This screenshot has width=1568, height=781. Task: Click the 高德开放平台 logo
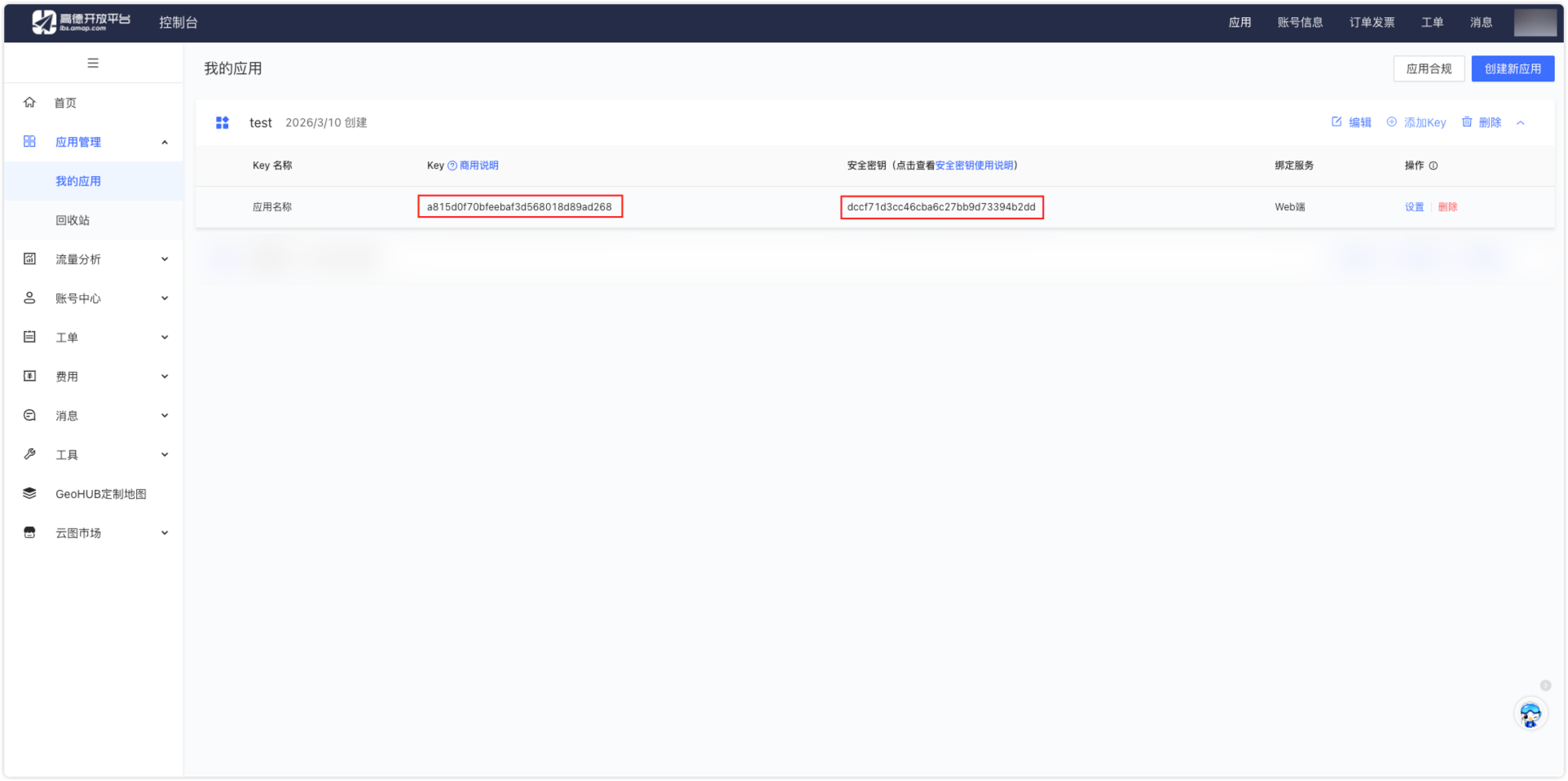coord(81,22)
